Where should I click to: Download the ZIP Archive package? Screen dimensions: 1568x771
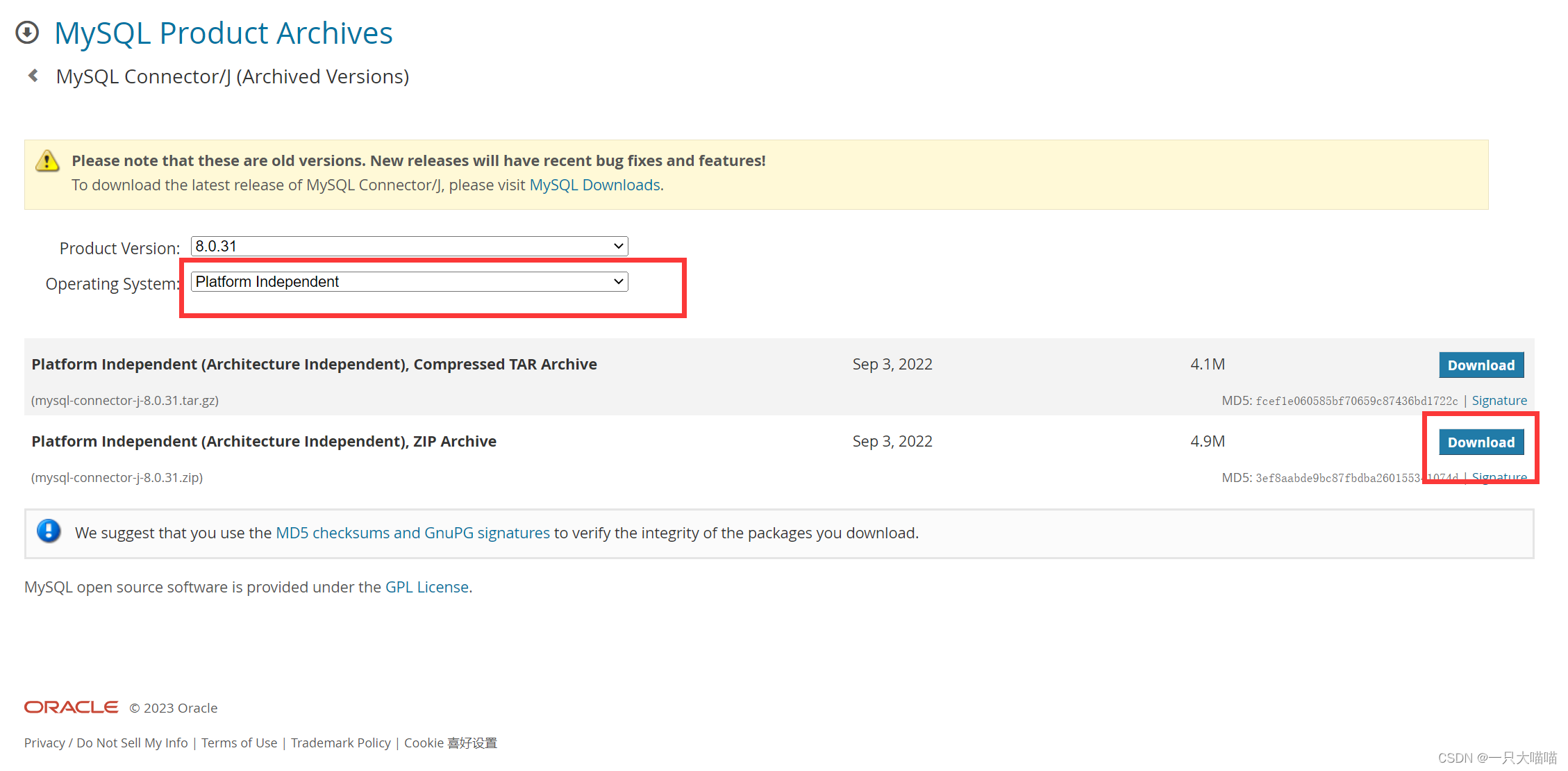click(1481, 442)
